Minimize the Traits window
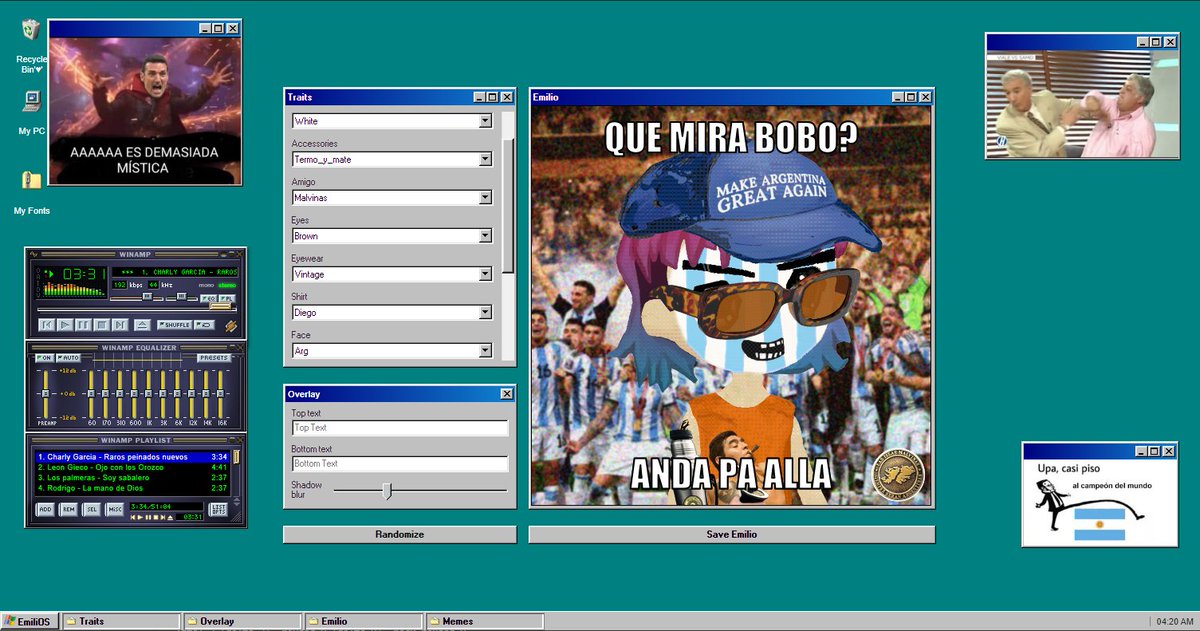The height and width of the screenshot is (631, 1200). point(479,97)
